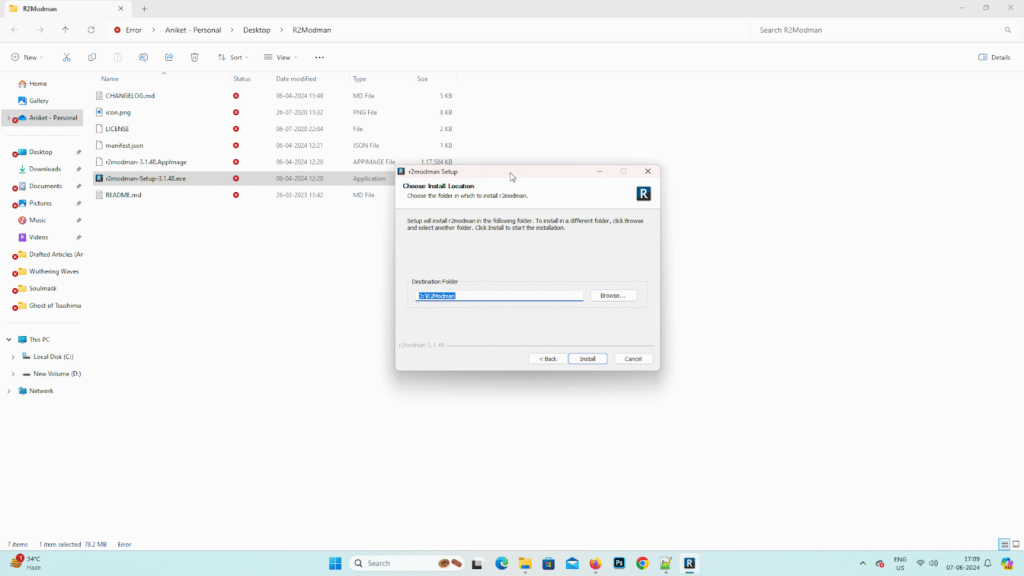
Task: Open Documents in the navigation pane
Action: coord(44,186)
